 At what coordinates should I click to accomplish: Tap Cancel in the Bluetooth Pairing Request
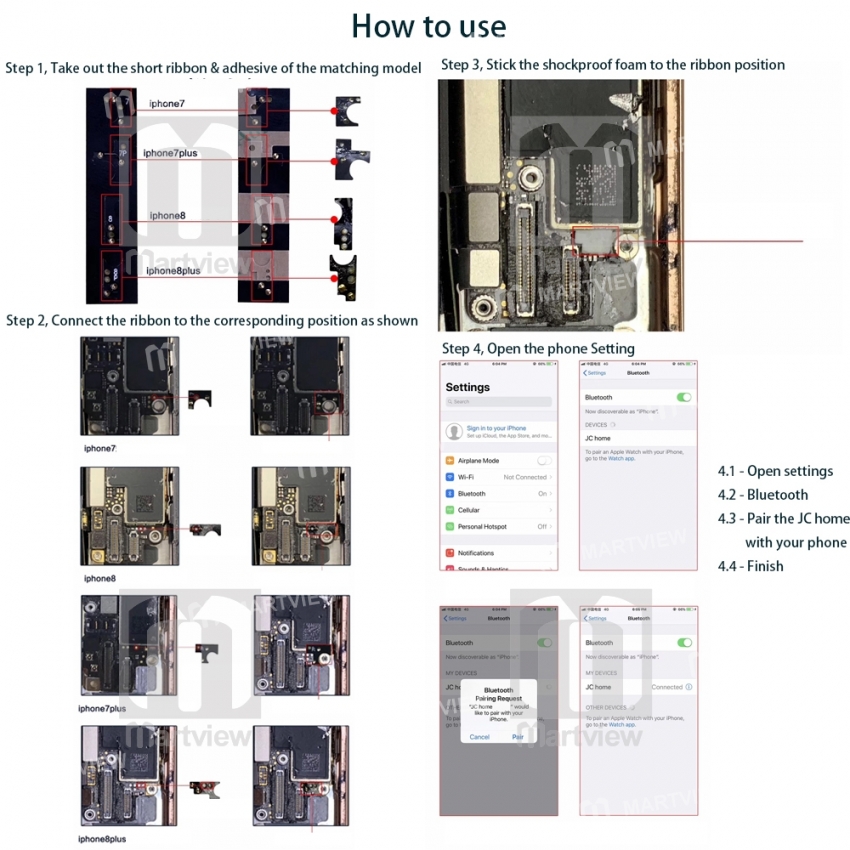[x=479, y=737]
